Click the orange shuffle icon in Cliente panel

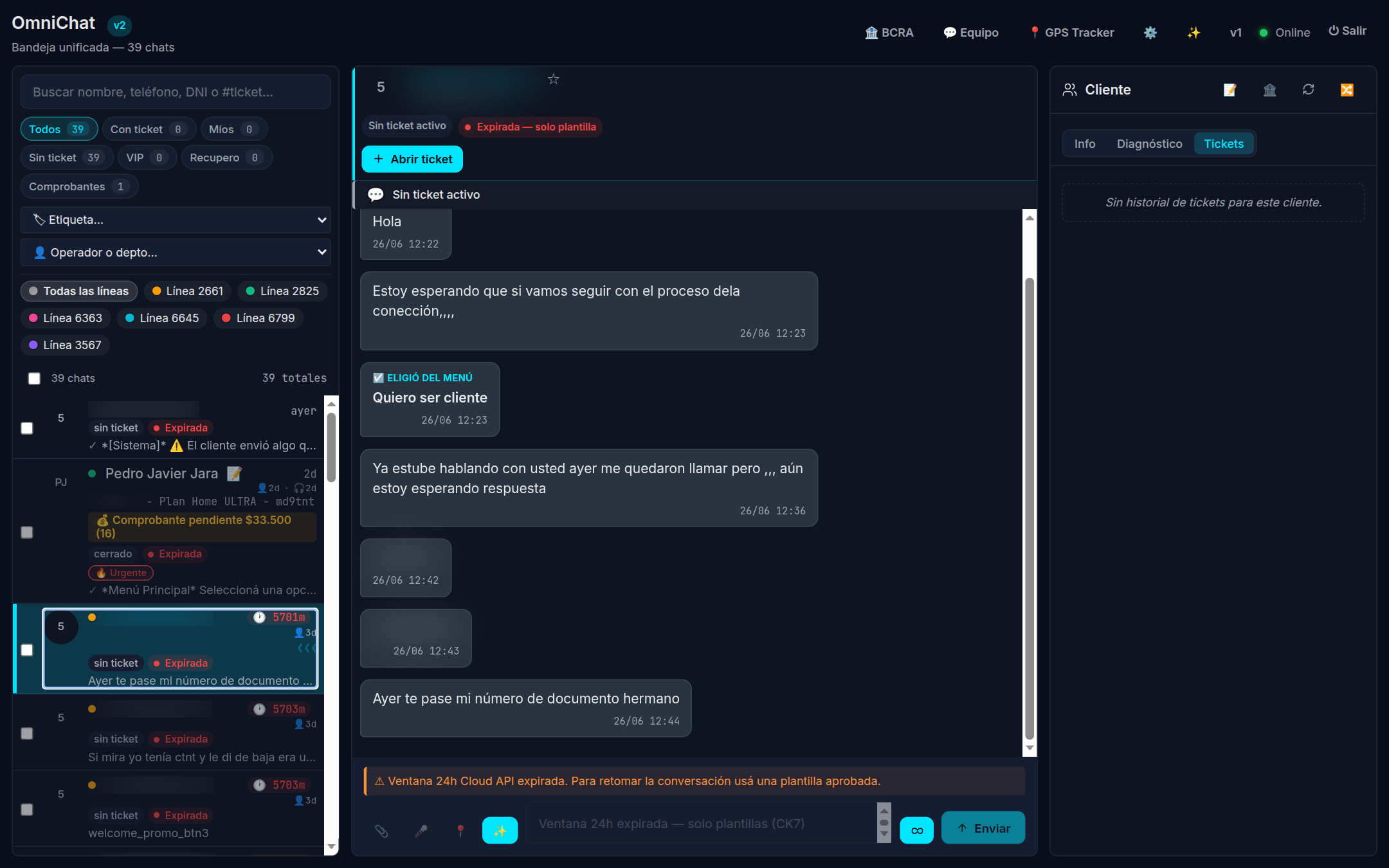pyautogui.click(x=1347, y=90)
